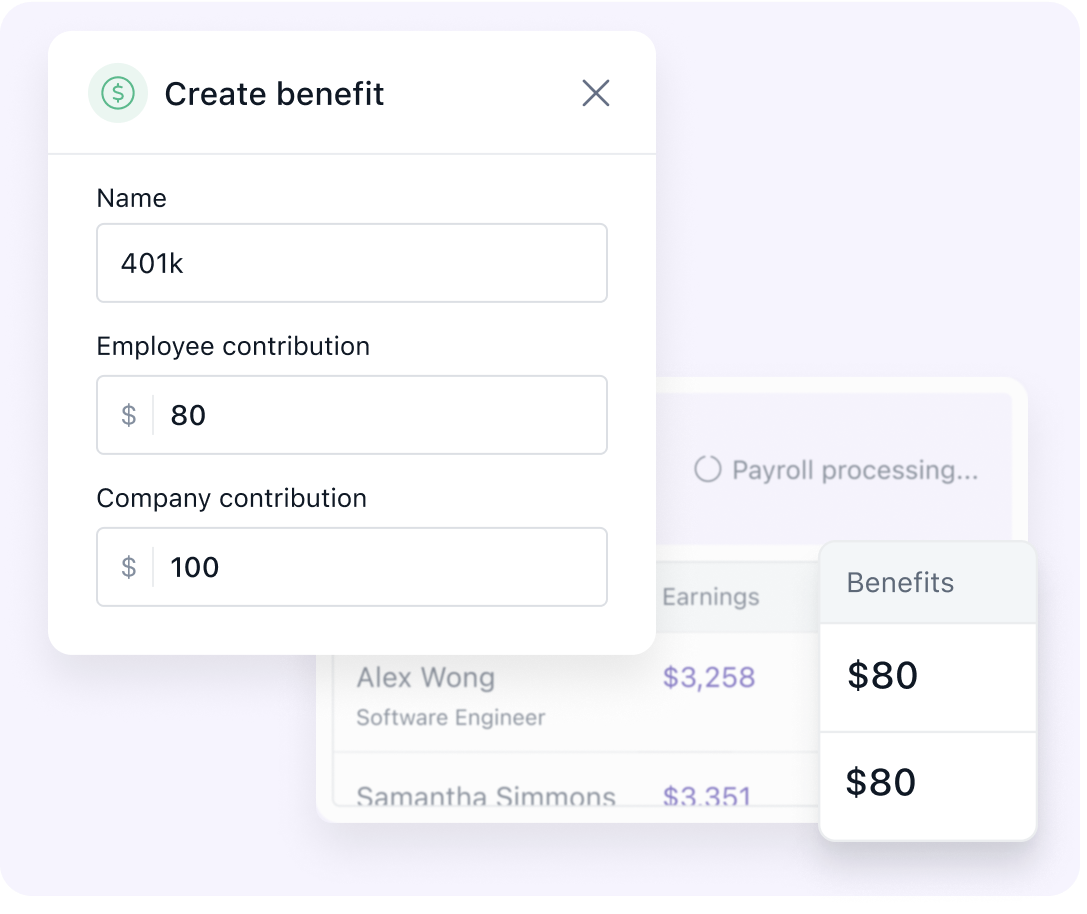Click the Create benefit dialog title
The width and height of the screenshot is (1087, 914).
tap(274, 94)
